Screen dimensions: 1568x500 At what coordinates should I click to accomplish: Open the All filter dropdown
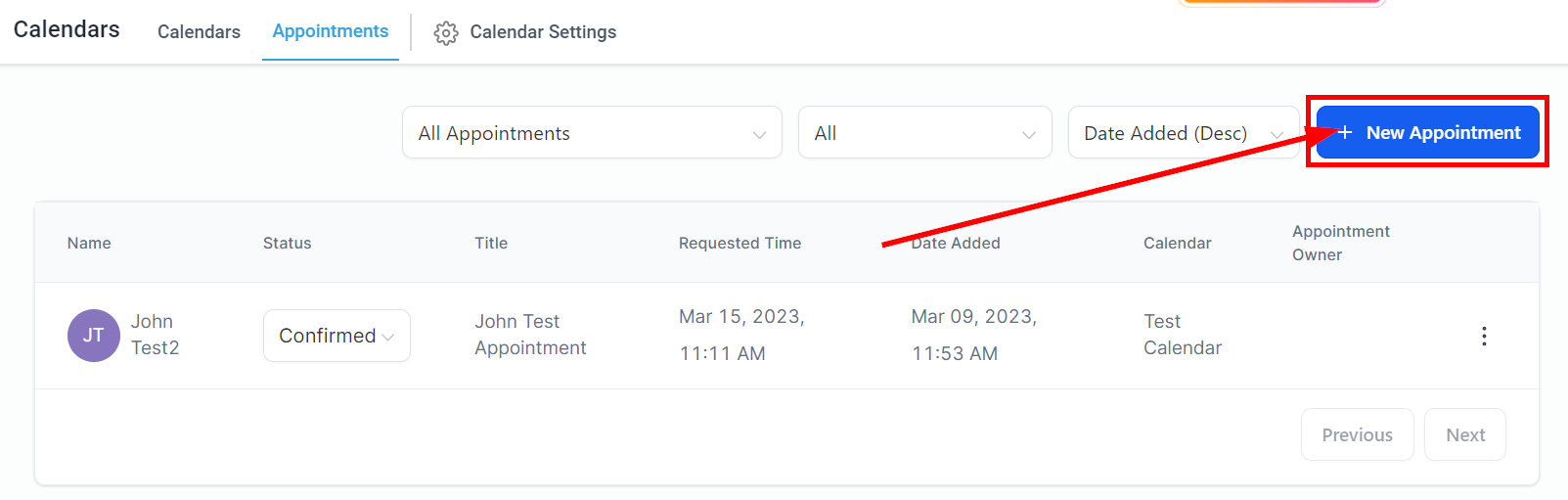coord(924,133)
